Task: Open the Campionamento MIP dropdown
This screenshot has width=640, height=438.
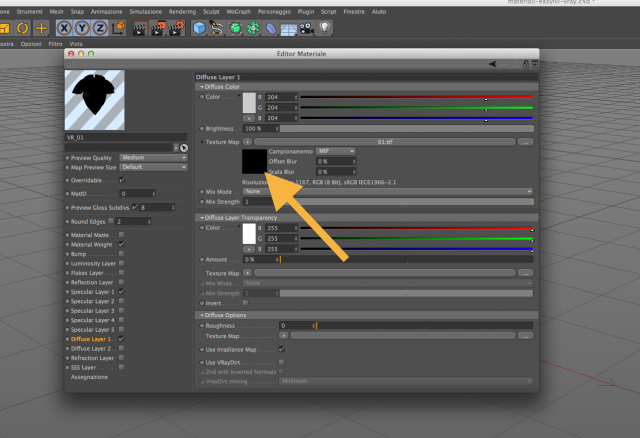Action: pyautogui.click(x=336, y=151)
